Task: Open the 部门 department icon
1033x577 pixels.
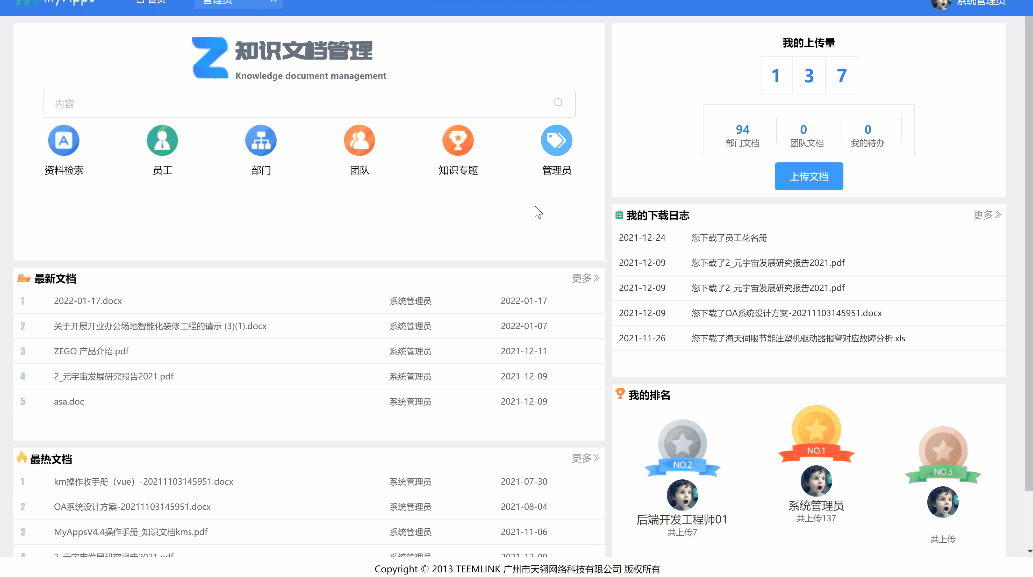Action: 260,141
